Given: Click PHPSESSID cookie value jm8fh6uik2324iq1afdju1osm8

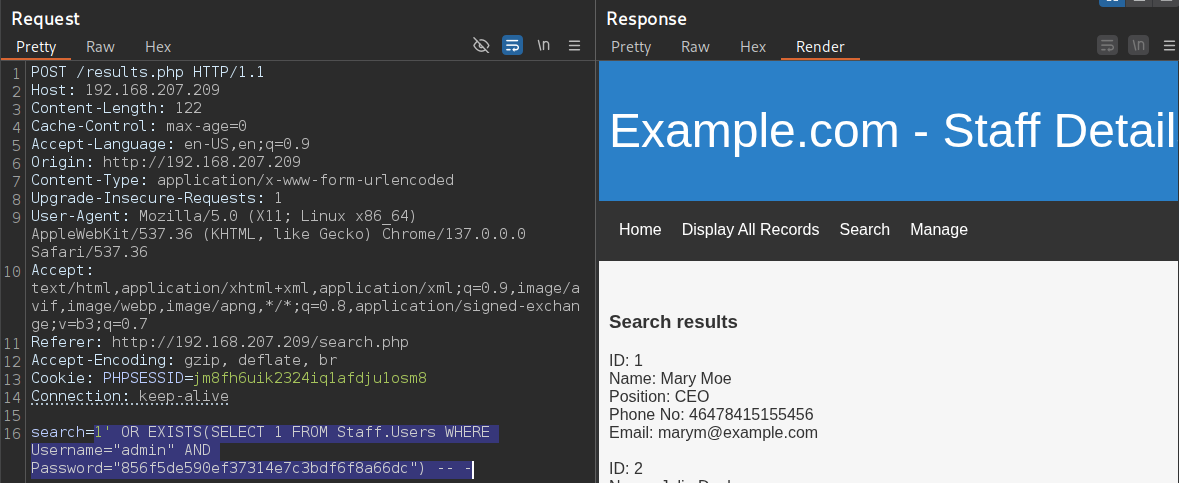Looking at the screenshot, I should tap(309, 378).
